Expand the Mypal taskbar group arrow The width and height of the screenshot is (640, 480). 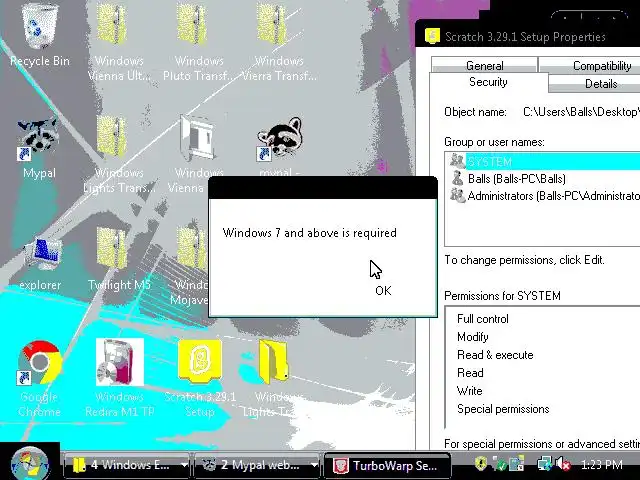tap(314, 464)
